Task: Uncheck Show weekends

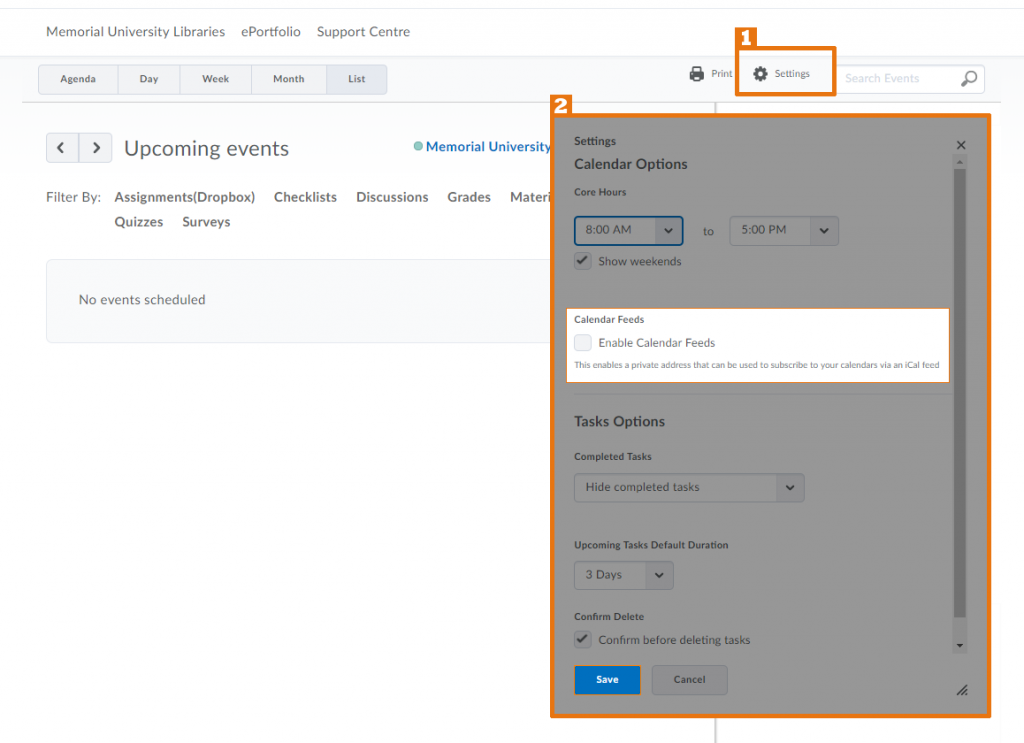Action: tap(582, 261)
